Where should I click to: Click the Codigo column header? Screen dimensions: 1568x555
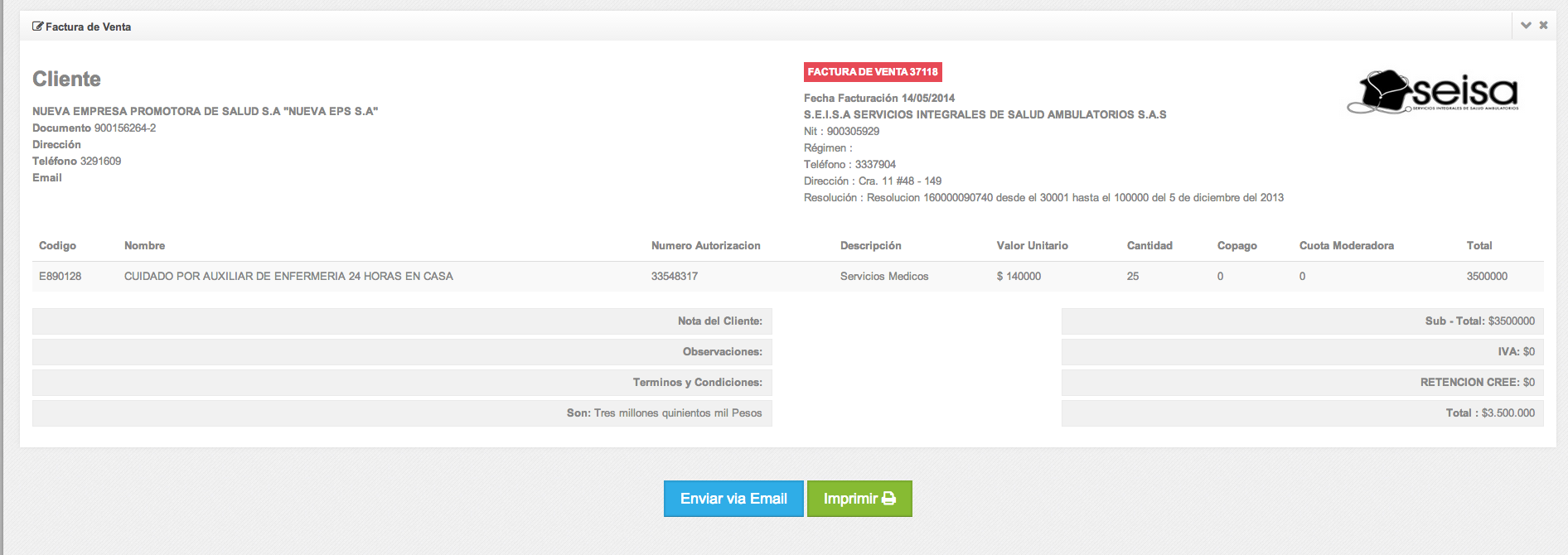[57, 246]
